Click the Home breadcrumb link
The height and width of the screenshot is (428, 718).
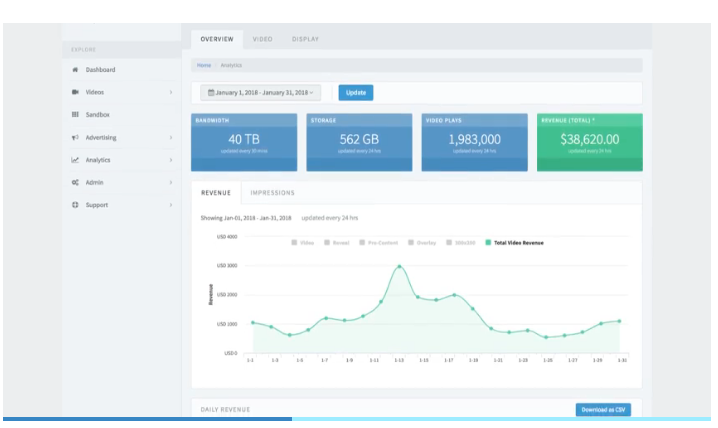tap(204, 65)
